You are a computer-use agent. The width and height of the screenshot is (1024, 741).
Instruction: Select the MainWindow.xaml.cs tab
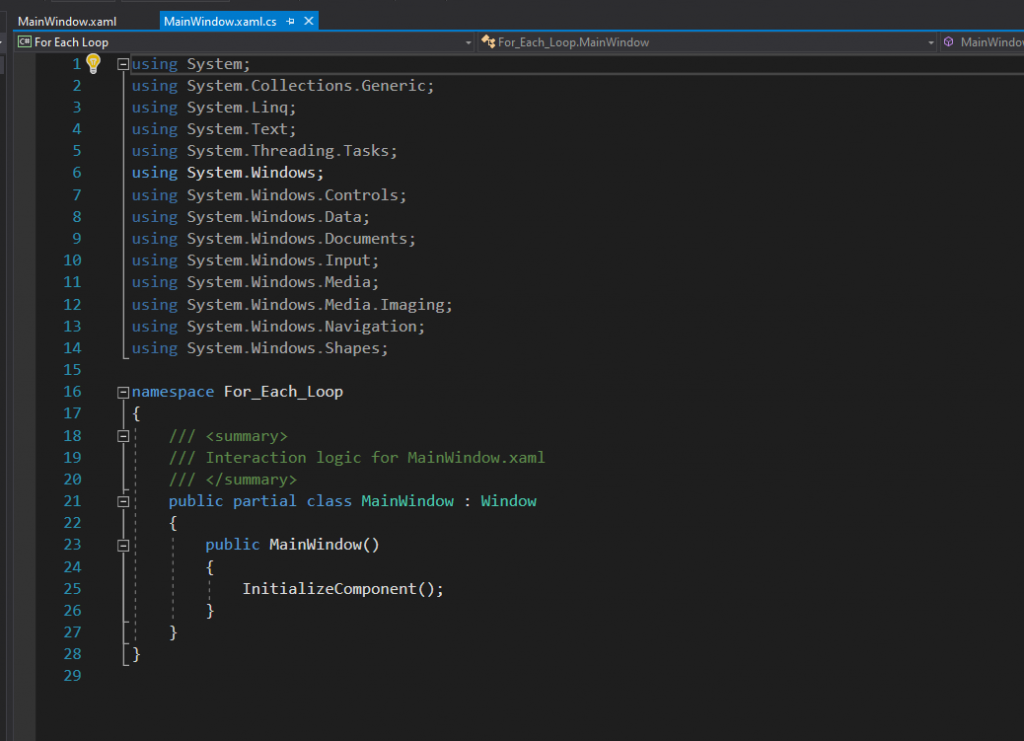pyautogui.click(x=225, y=20)
